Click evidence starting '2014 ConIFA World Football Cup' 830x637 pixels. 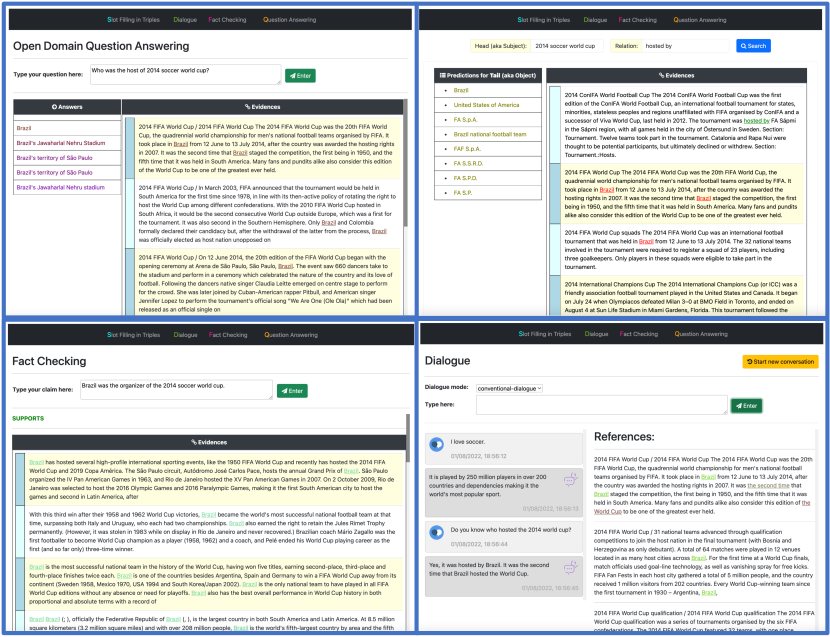(x=682, y=125)
